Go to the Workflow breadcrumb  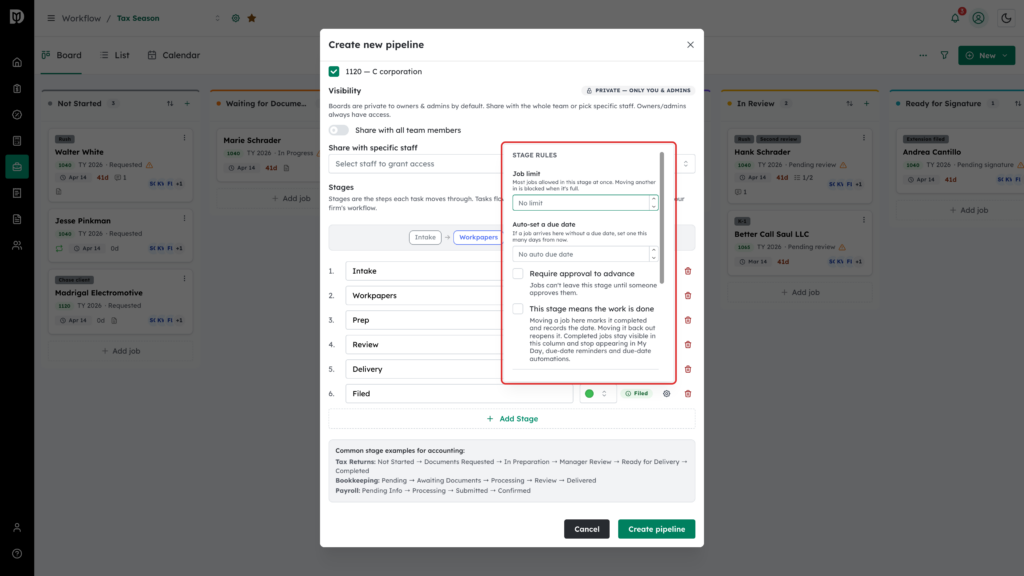pos(81,18)
